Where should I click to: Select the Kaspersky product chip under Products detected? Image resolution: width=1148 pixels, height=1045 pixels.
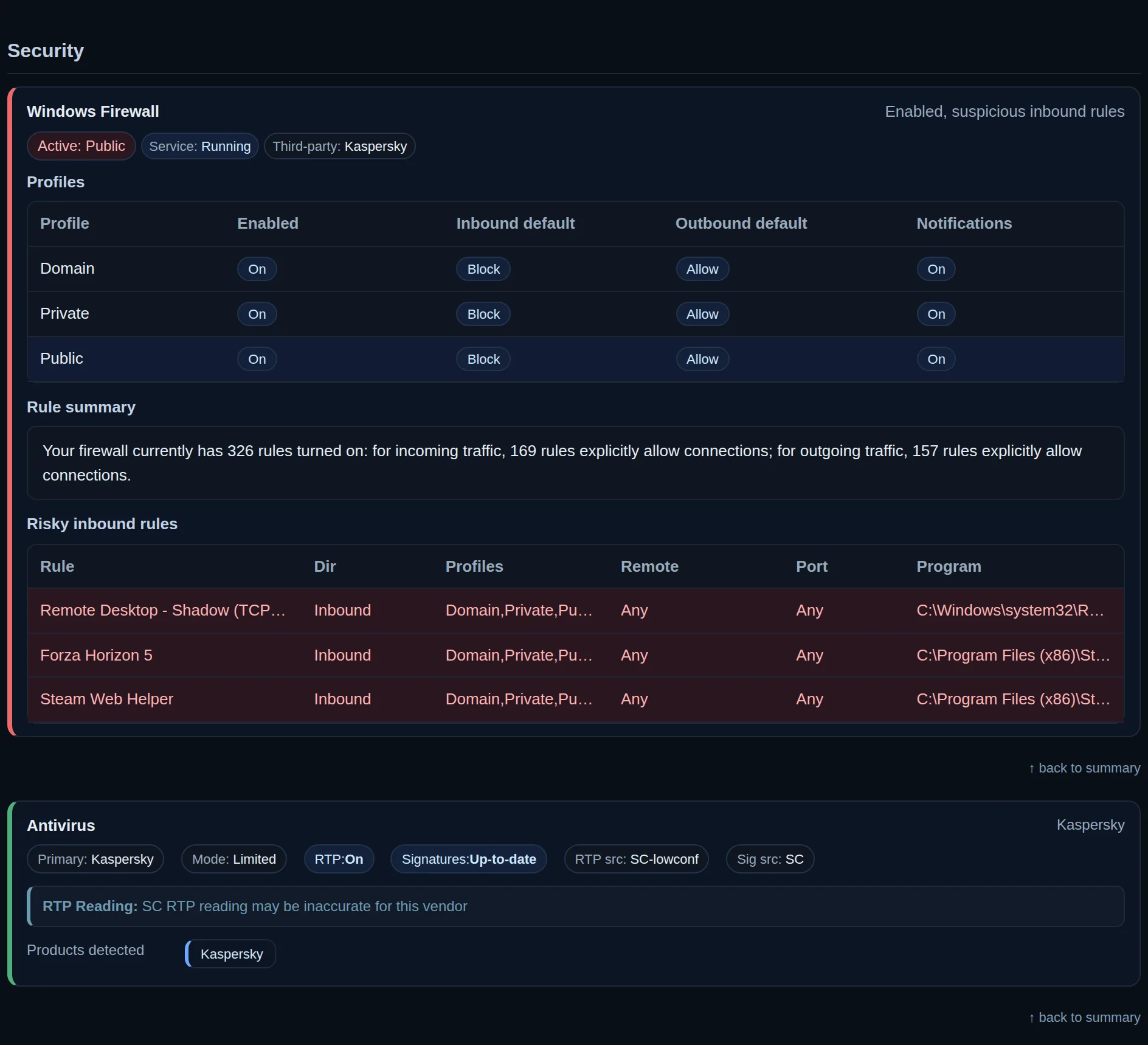pos(230,954)
